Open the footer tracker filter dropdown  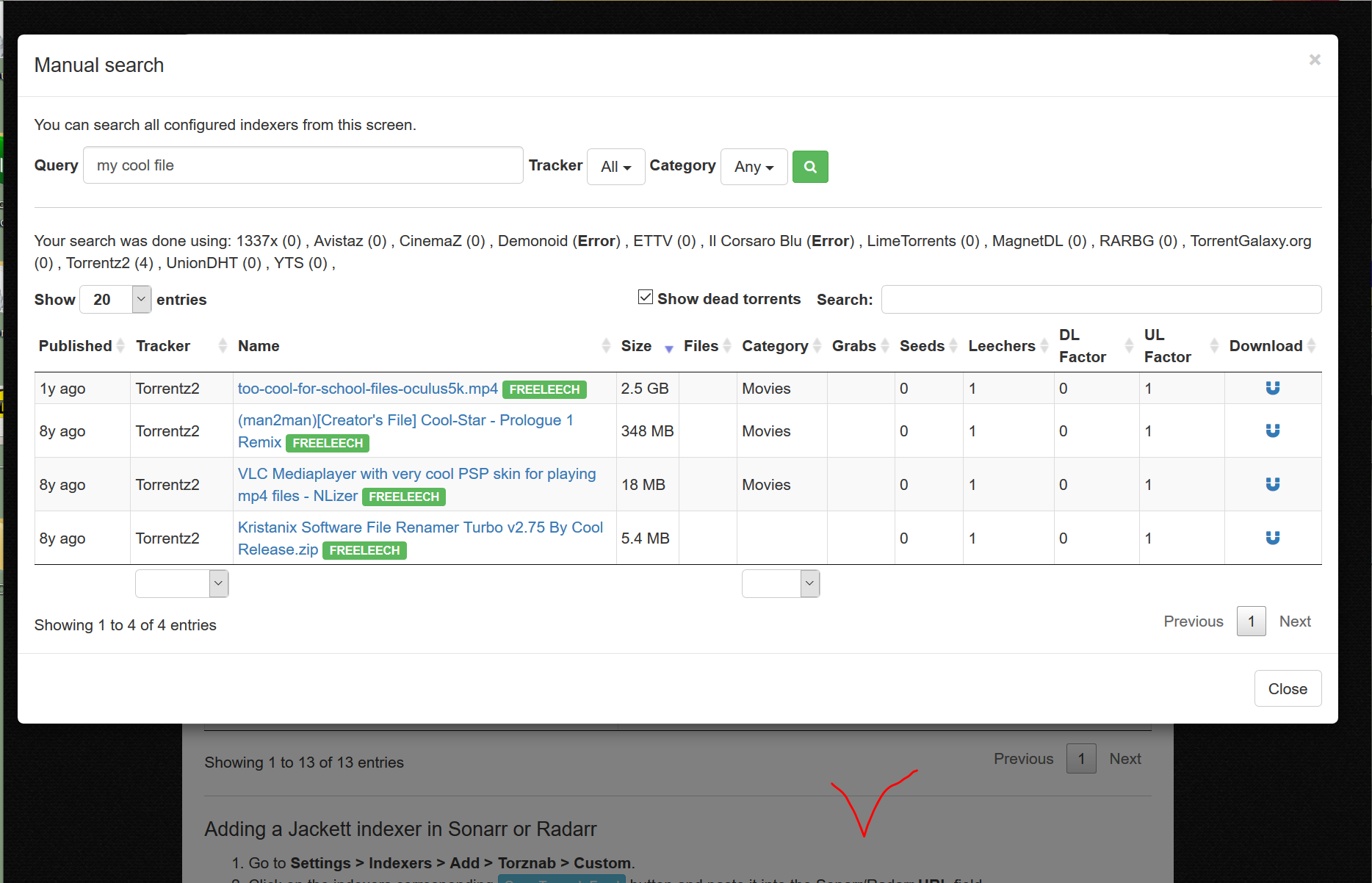click(181, 583)
